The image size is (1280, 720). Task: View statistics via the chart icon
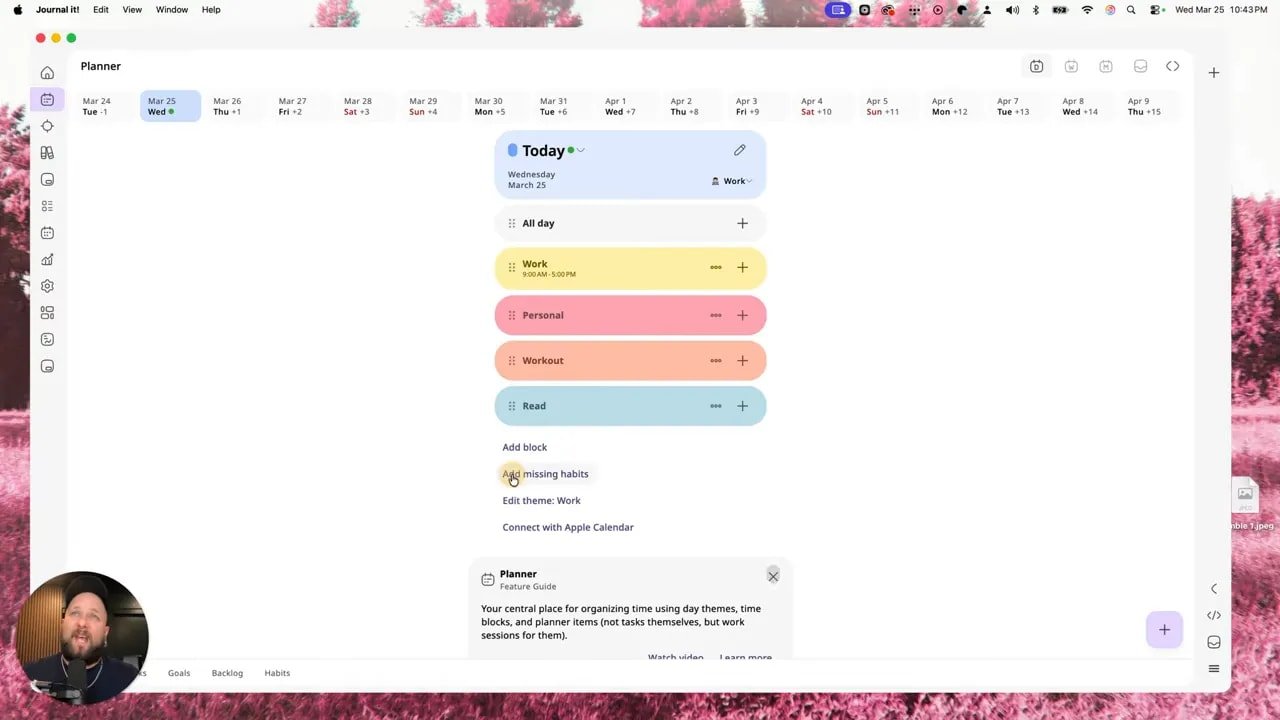(47, 259)
